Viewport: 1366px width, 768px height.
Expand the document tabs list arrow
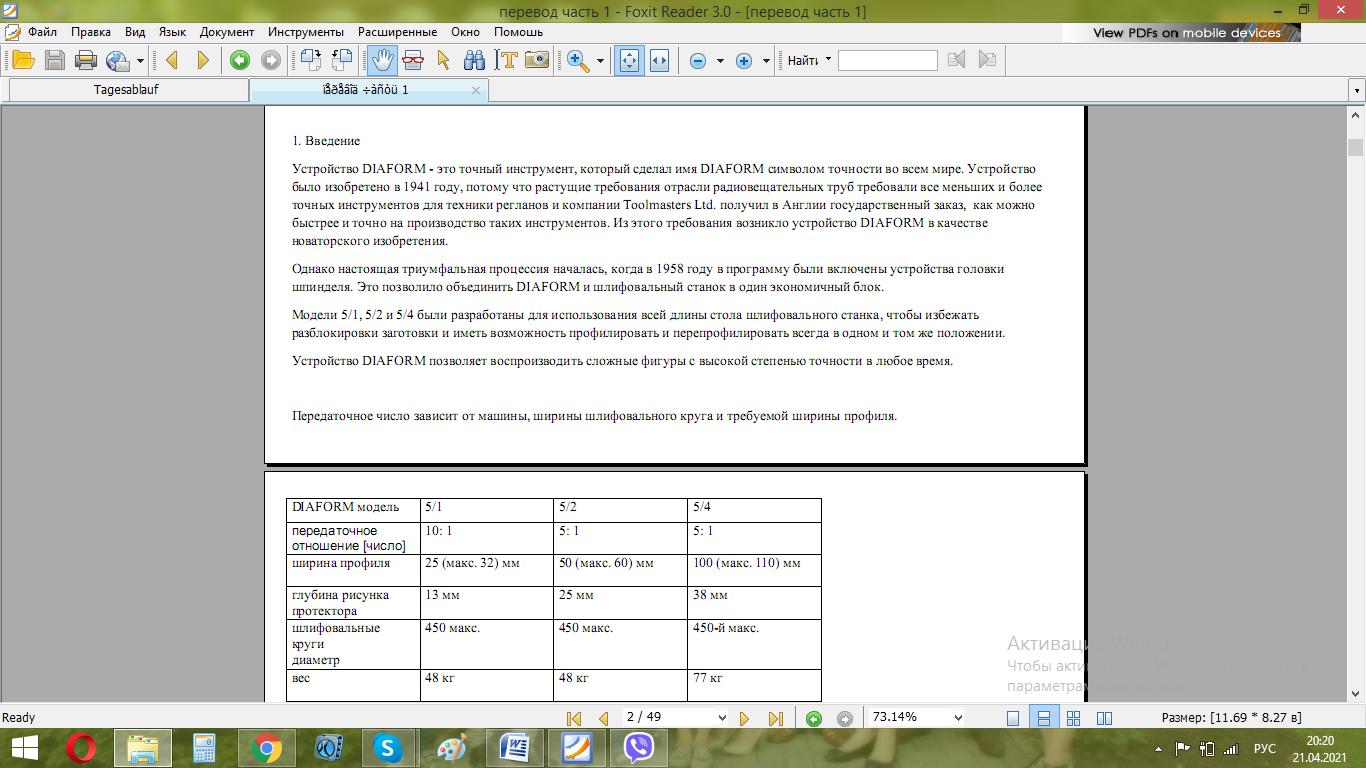coord(1357,90)
